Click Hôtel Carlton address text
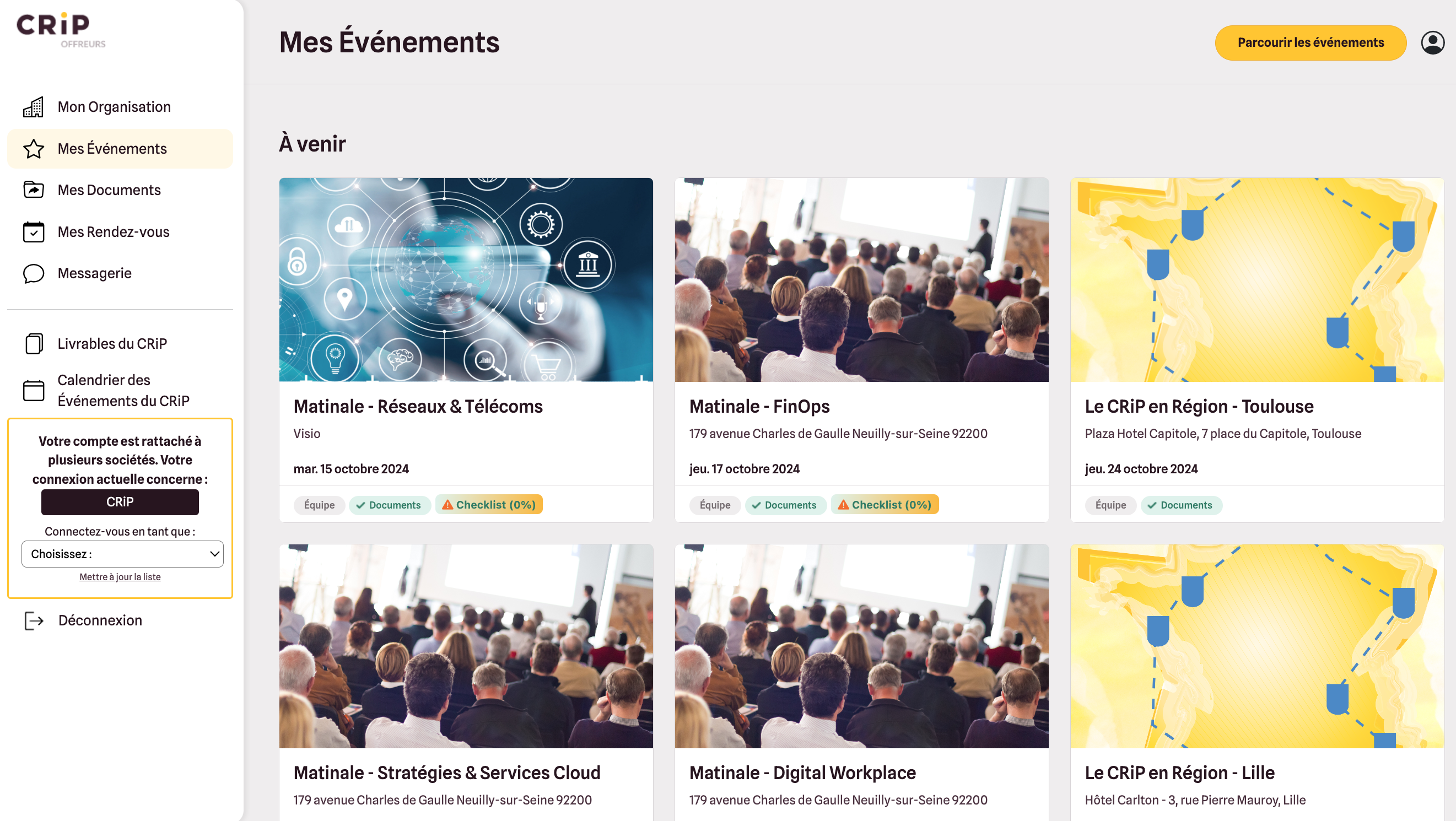The width and height of the screenshot is (1456, 821). pyautogui.click(x=1195, y=800)
